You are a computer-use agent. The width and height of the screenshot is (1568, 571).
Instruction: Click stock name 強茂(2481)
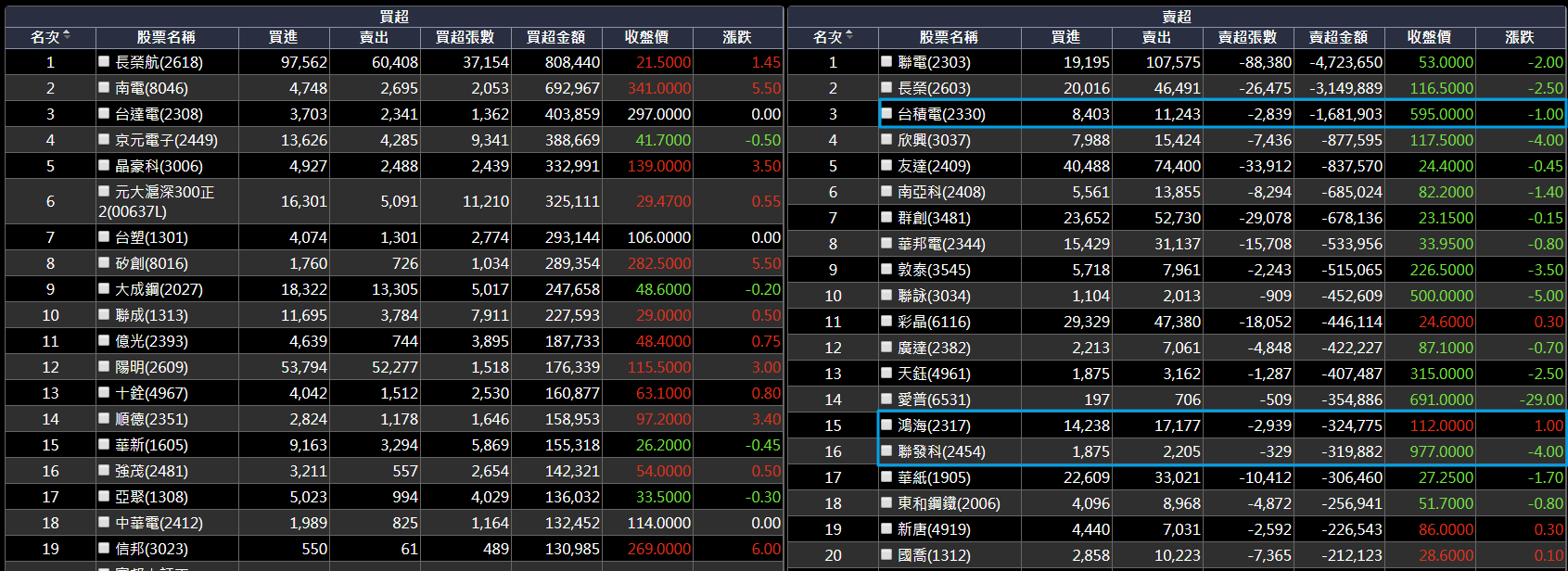[151, 471]
